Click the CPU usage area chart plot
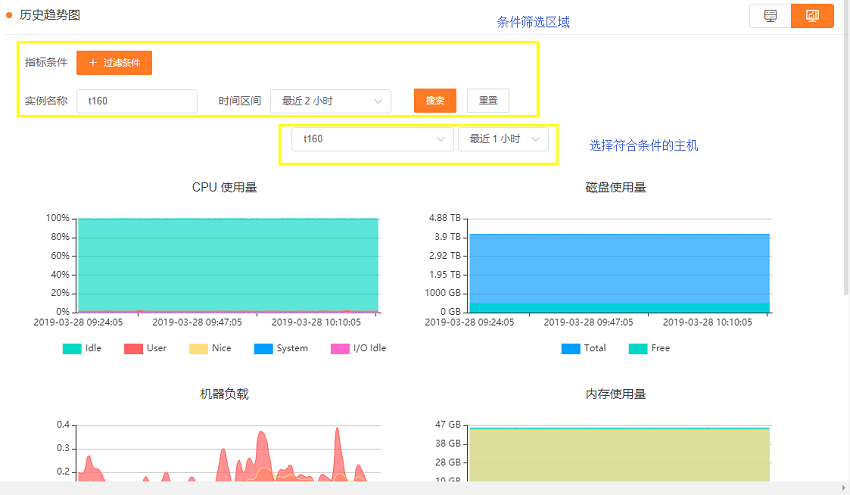Image resolution: width=850 pixels, height=495 pixels. point(228,266)
